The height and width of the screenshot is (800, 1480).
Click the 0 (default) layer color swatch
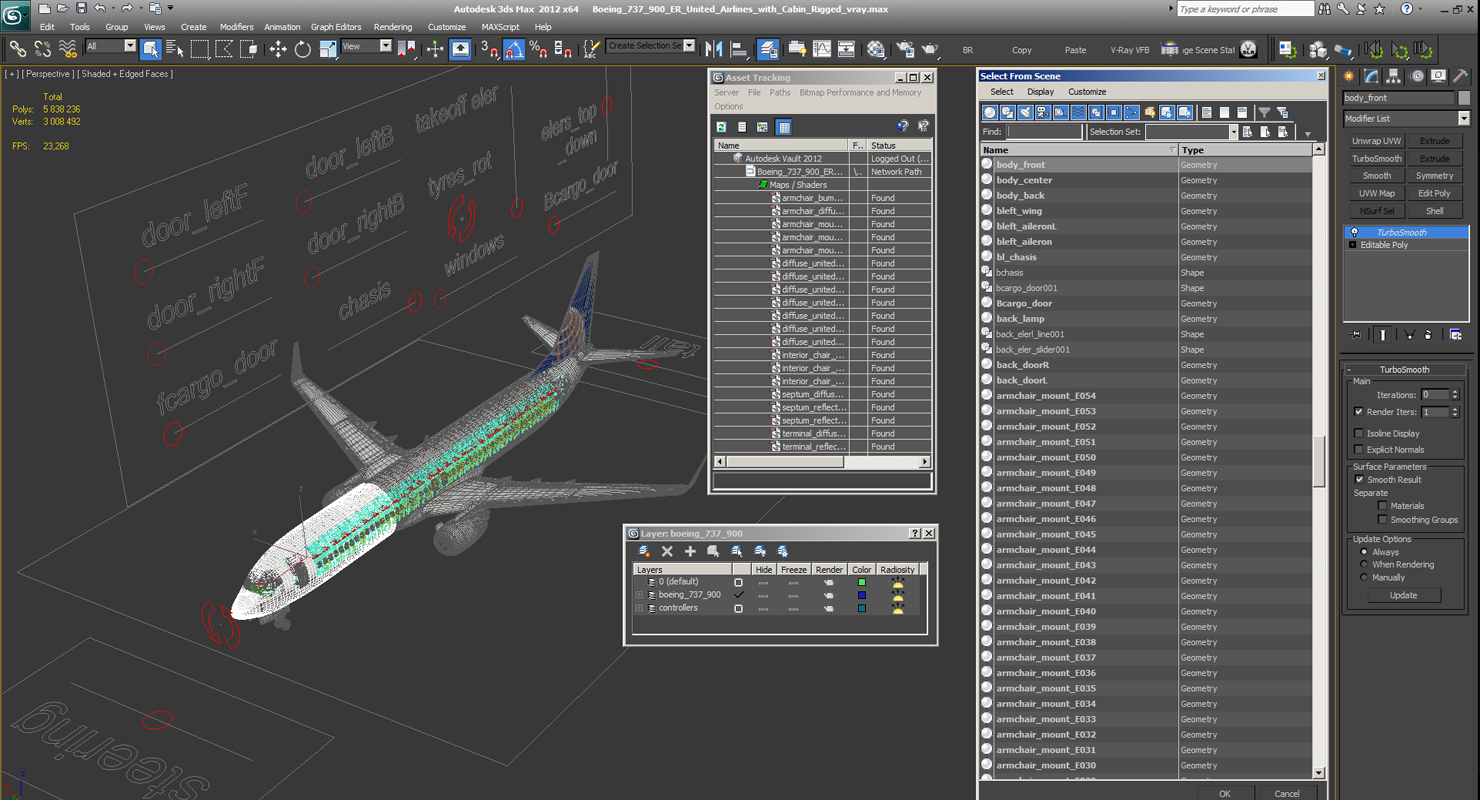[x=861, y=582]
